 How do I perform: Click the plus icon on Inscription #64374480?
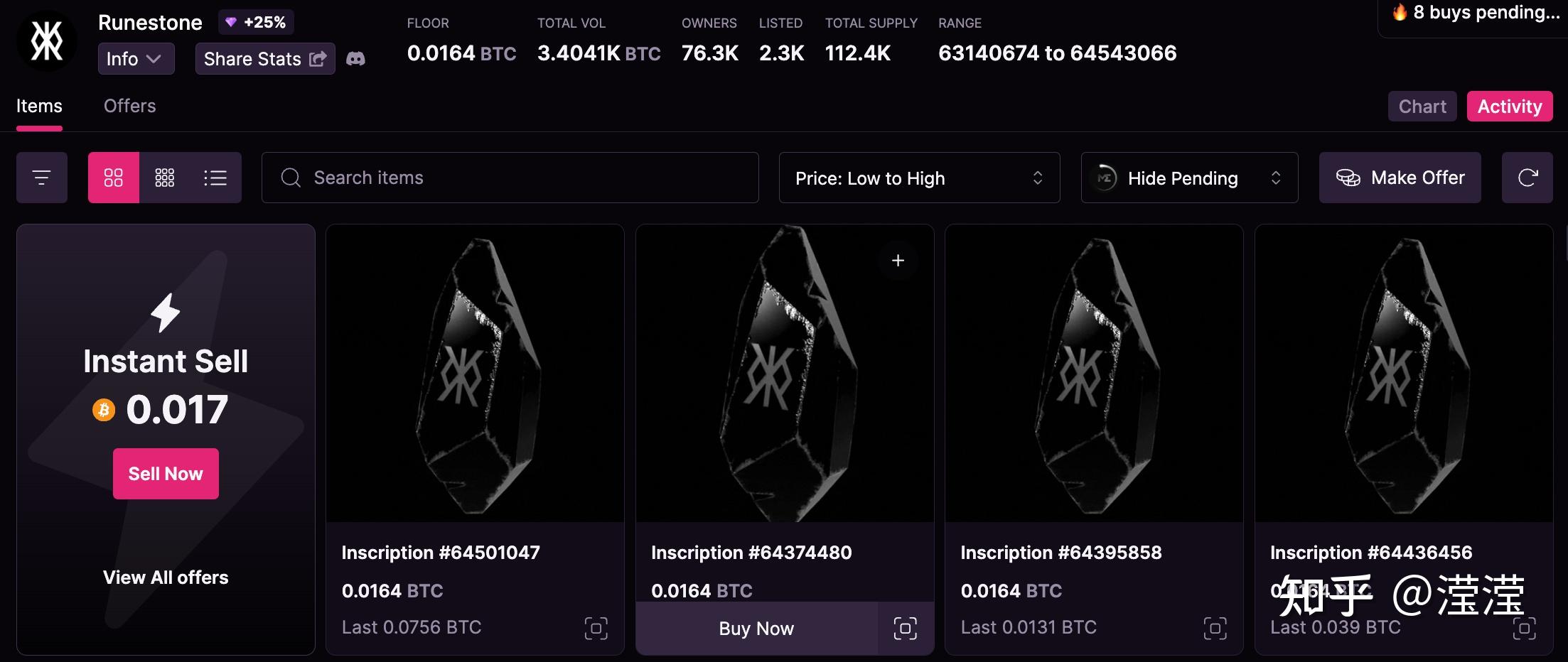[x=898, y=261]
